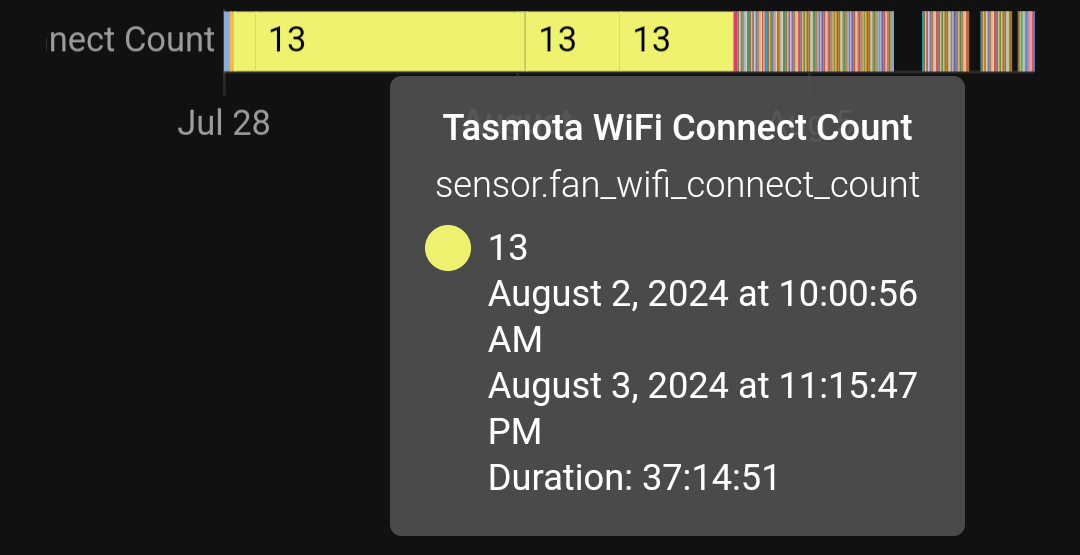The width and height of the screenshot is (1080, 555).
Task: Click the long multicolor striped timeline block
Action: coord(816,41)
